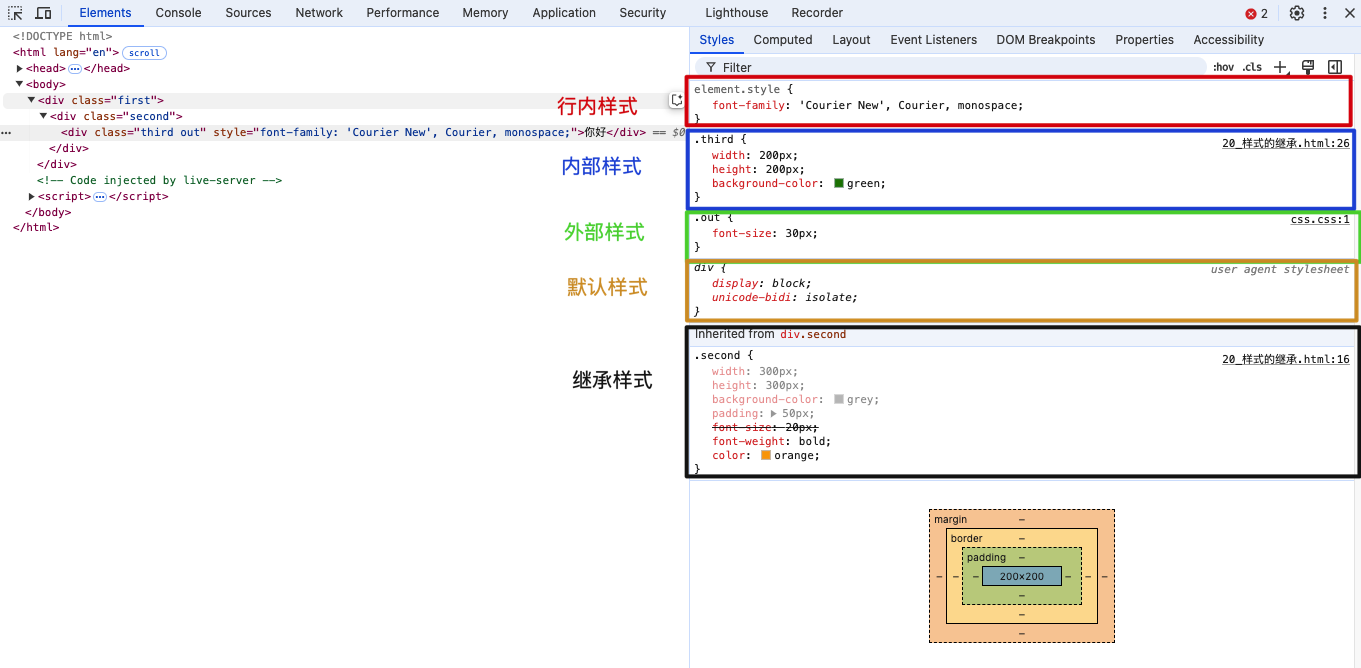Open source link 20_样式的继承.html:26

click(1285, 143)
